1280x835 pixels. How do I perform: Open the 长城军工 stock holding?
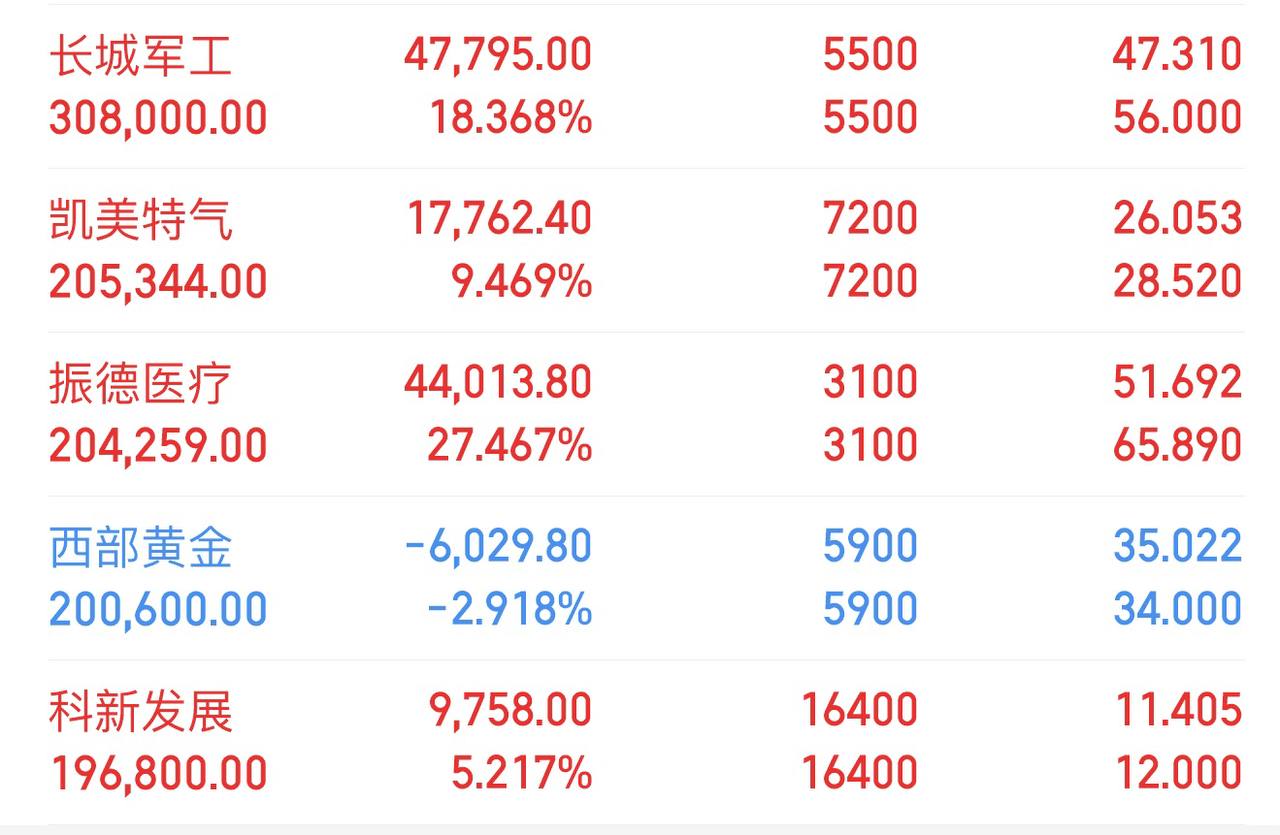point(645,86)
